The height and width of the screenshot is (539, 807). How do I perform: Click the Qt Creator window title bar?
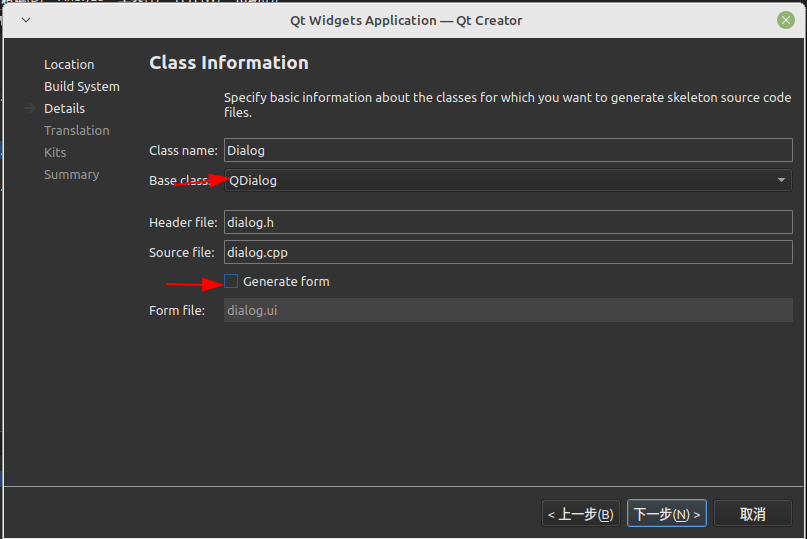[x=405, y=20]
